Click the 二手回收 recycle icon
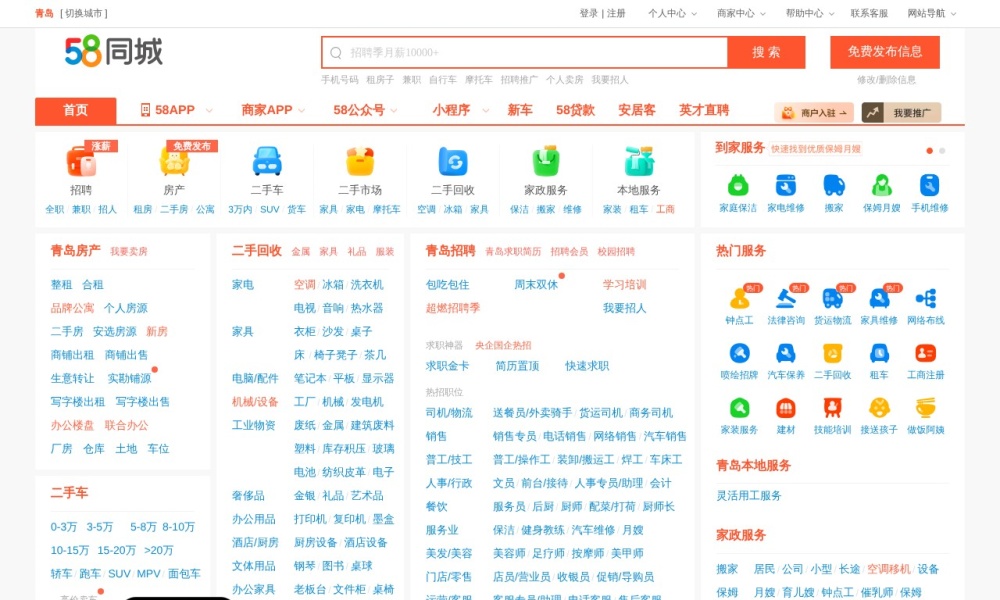 [453, 161]
